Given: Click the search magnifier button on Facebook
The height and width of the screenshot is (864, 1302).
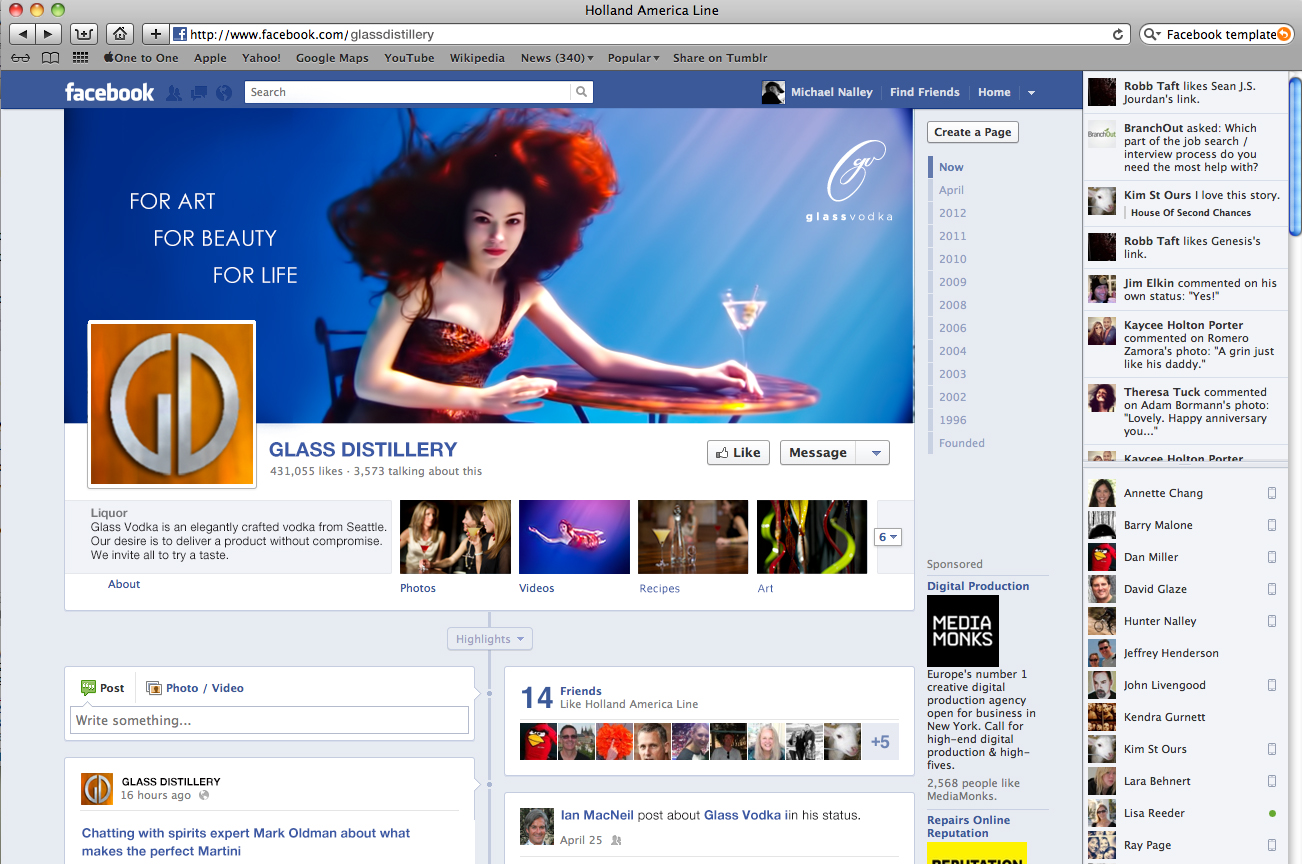Looking at the screenshot, I should click(x=582, y=92).
